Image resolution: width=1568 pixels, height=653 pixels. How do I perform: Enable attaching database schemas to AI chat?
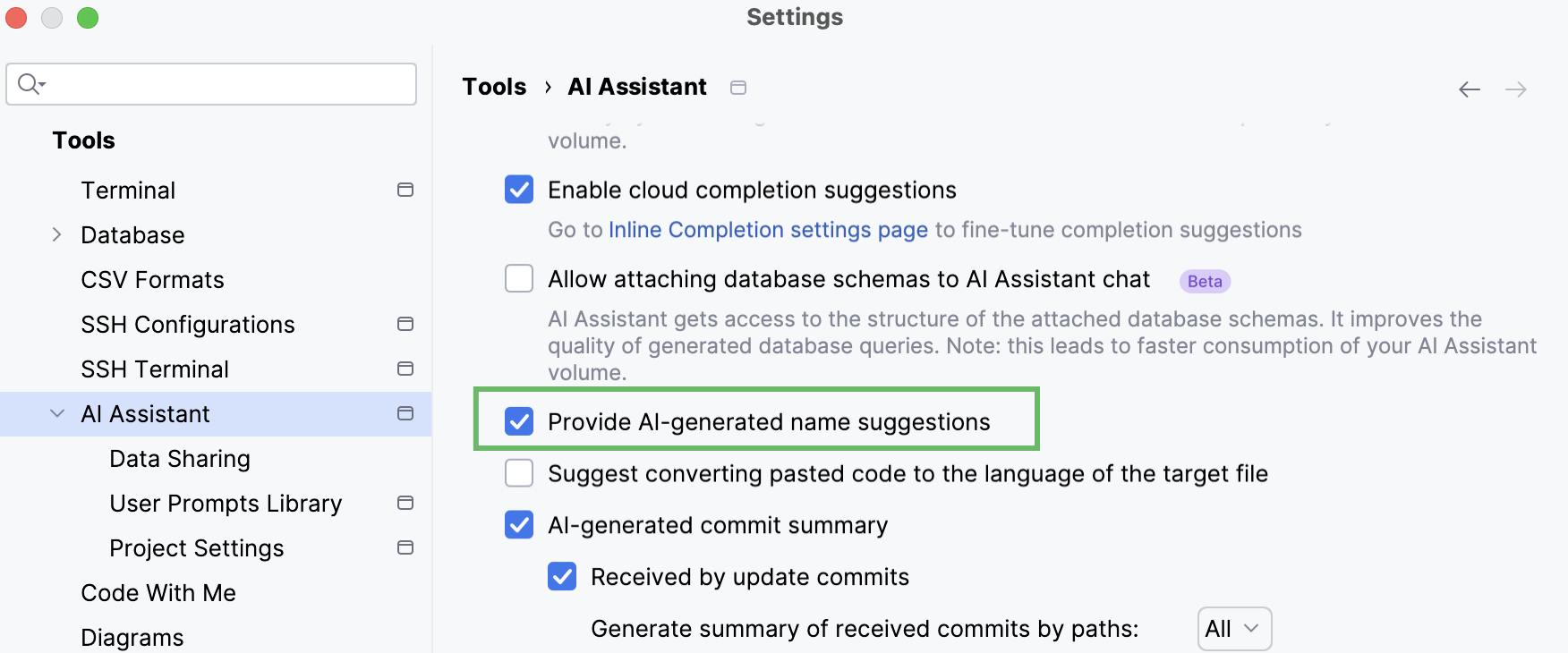[519, 278]
